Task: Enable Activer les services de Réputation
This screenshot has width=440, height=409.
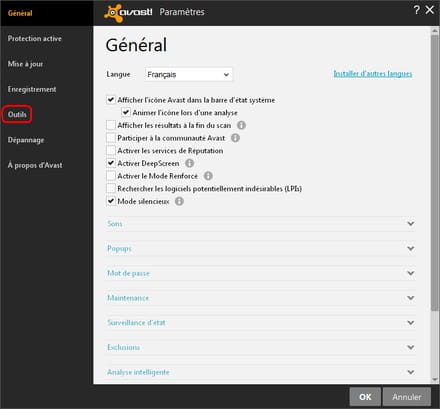Action: point(111,150)
